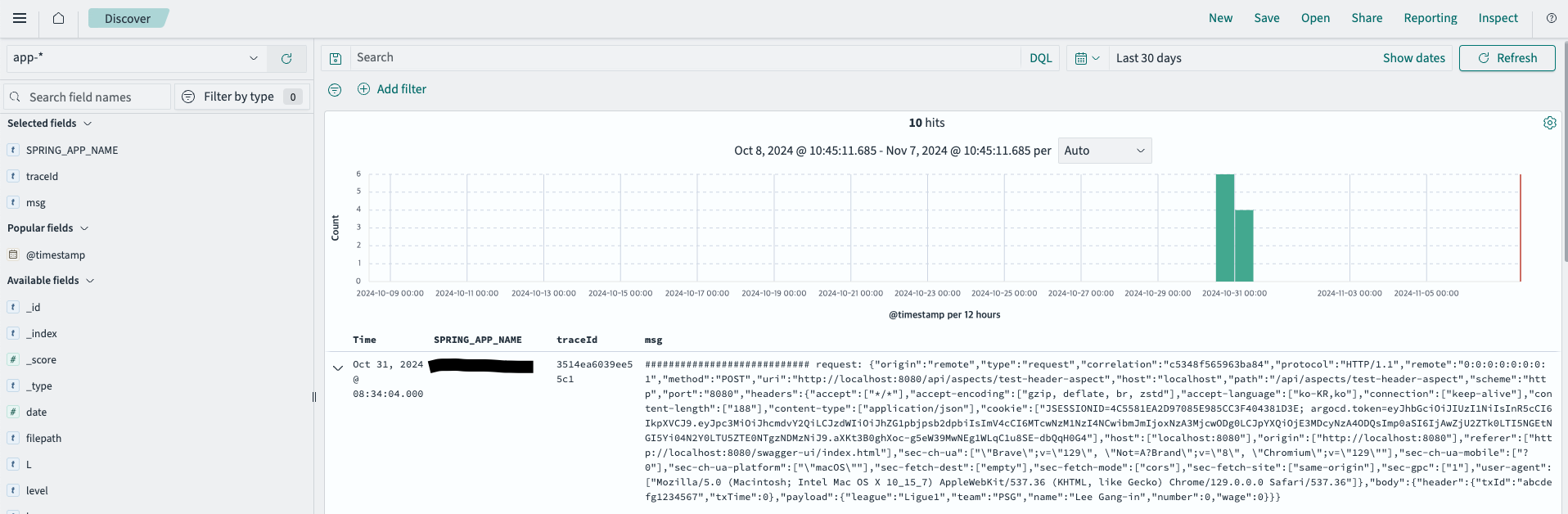Save the current search
This screenshot has width=1568, height=514.
click(x=1267, y=18)
